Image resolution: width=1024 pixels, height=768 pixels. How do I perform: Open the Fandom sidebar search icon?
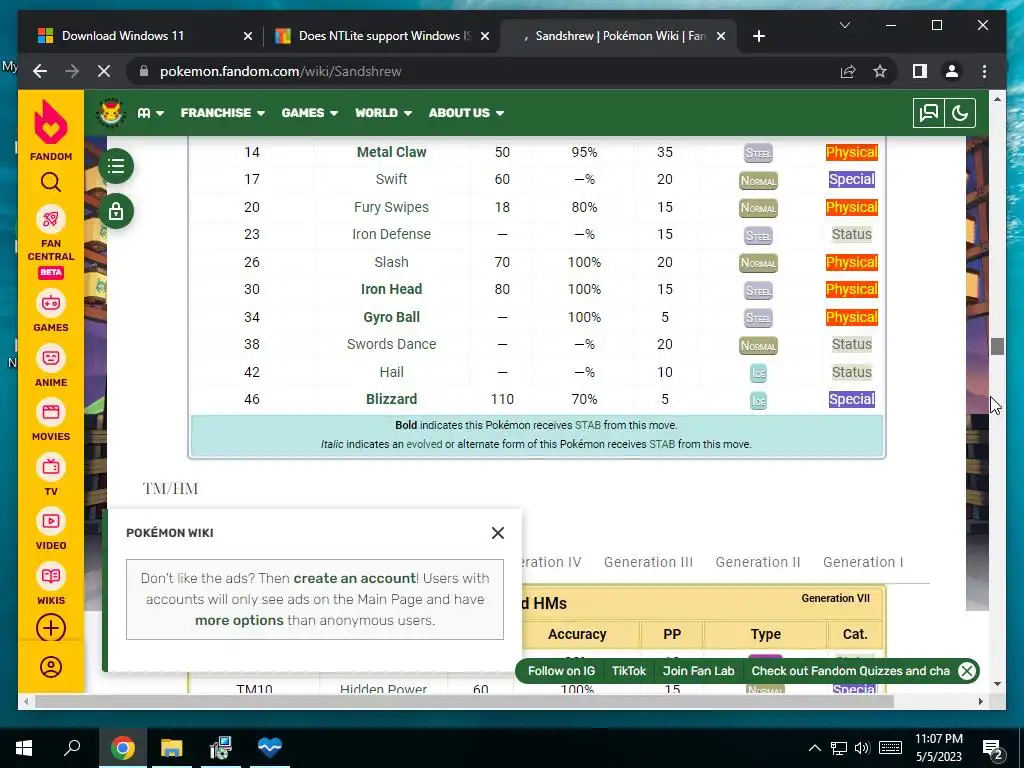coord(50,182)
